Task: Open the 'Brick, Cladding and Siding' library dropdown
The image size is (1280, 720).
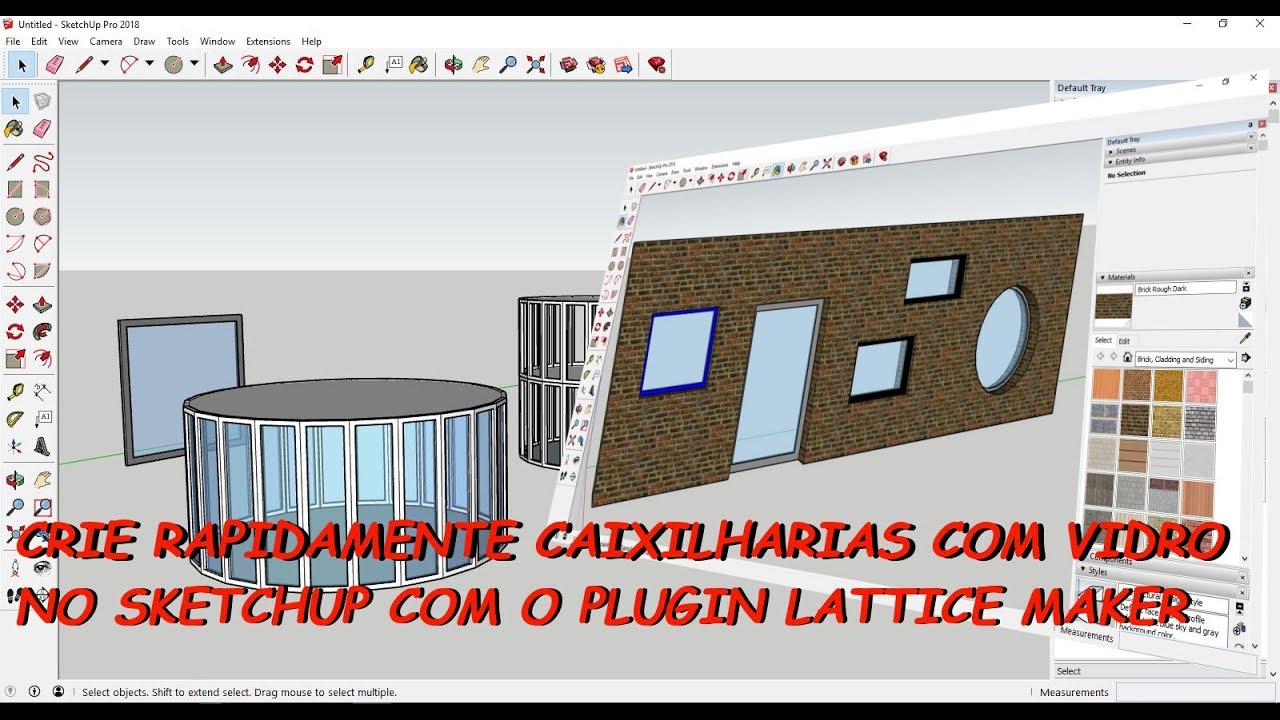Action: tap(1230, 360)
